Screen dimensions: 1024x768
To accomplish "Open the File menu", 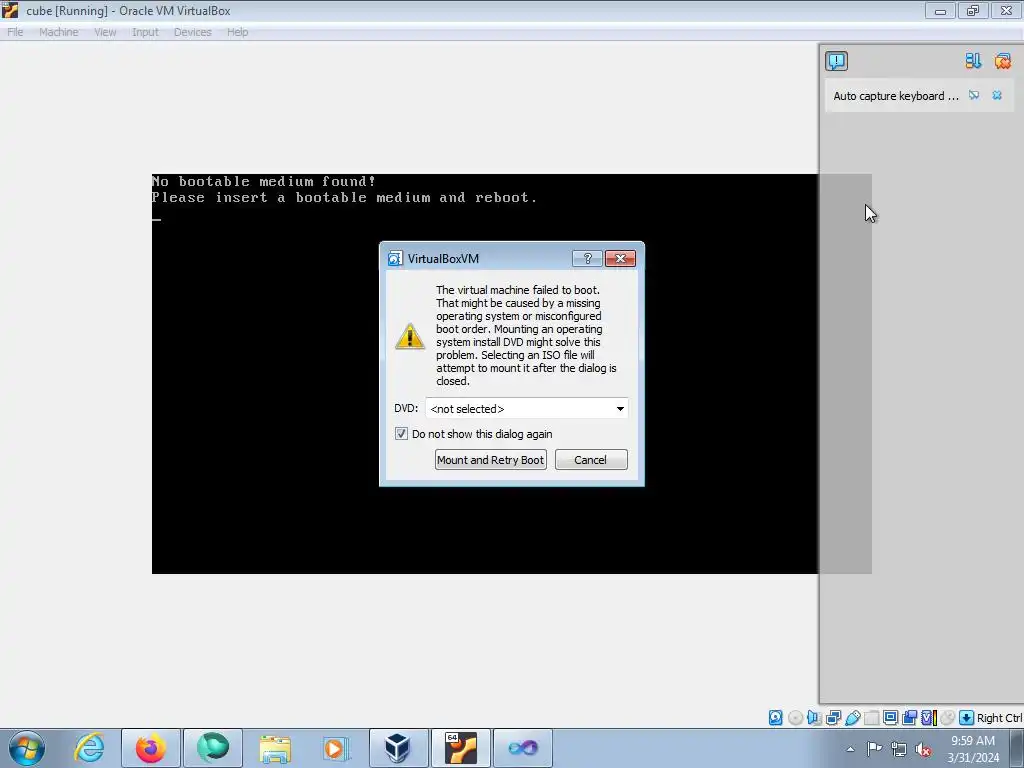I will (x=15, y=32).
